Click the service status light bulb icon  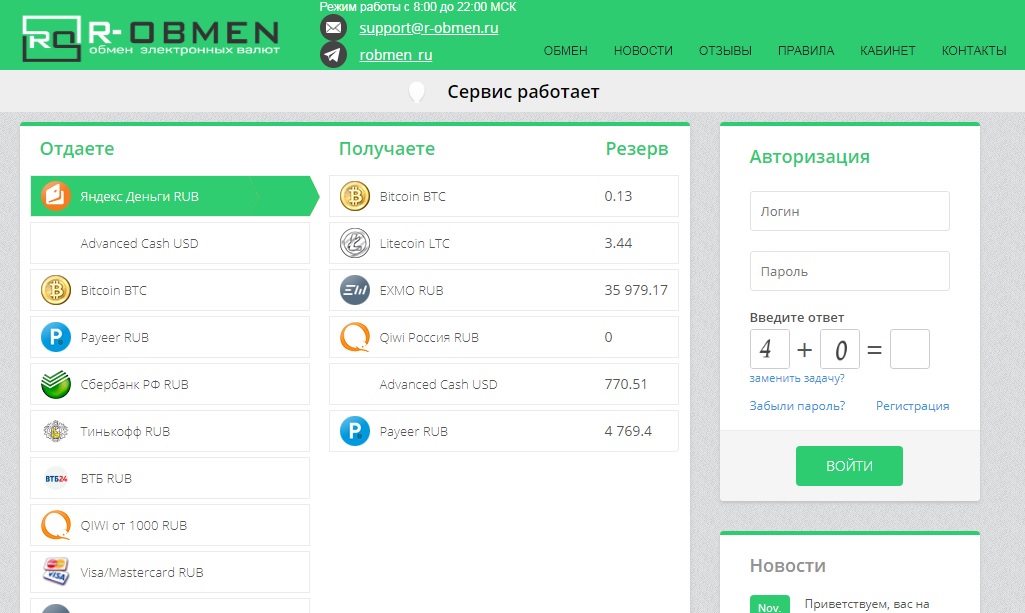tap(416, 92)
